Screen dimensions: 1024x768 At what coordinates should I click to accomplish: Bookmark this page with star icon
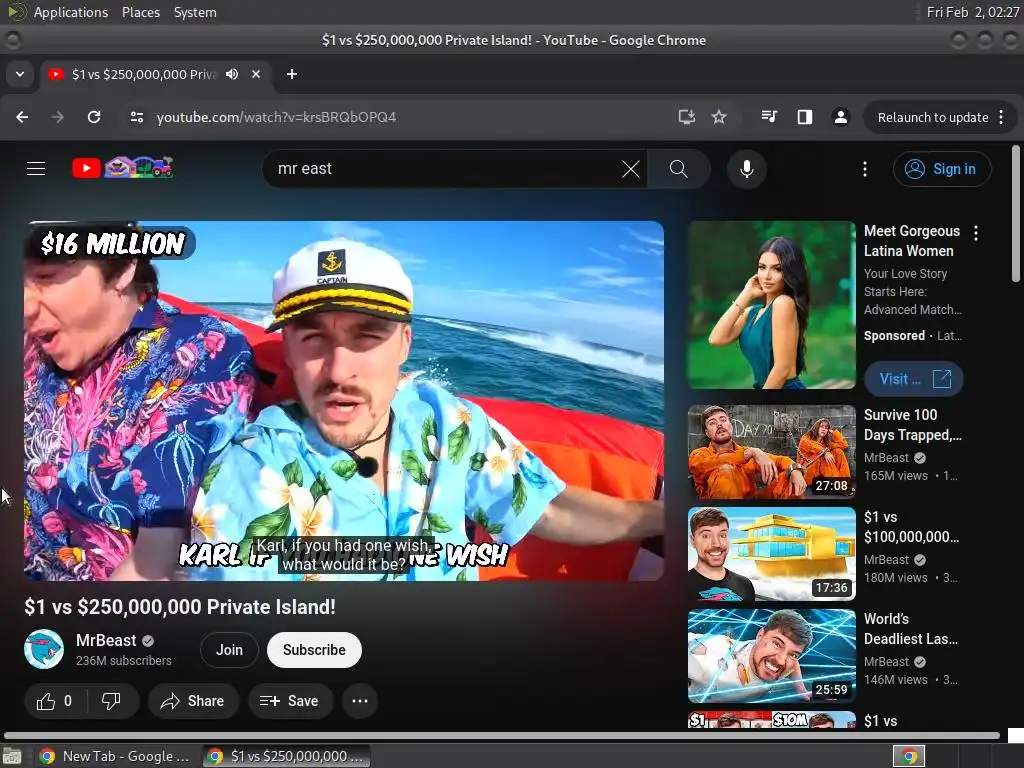click(719, 117)
